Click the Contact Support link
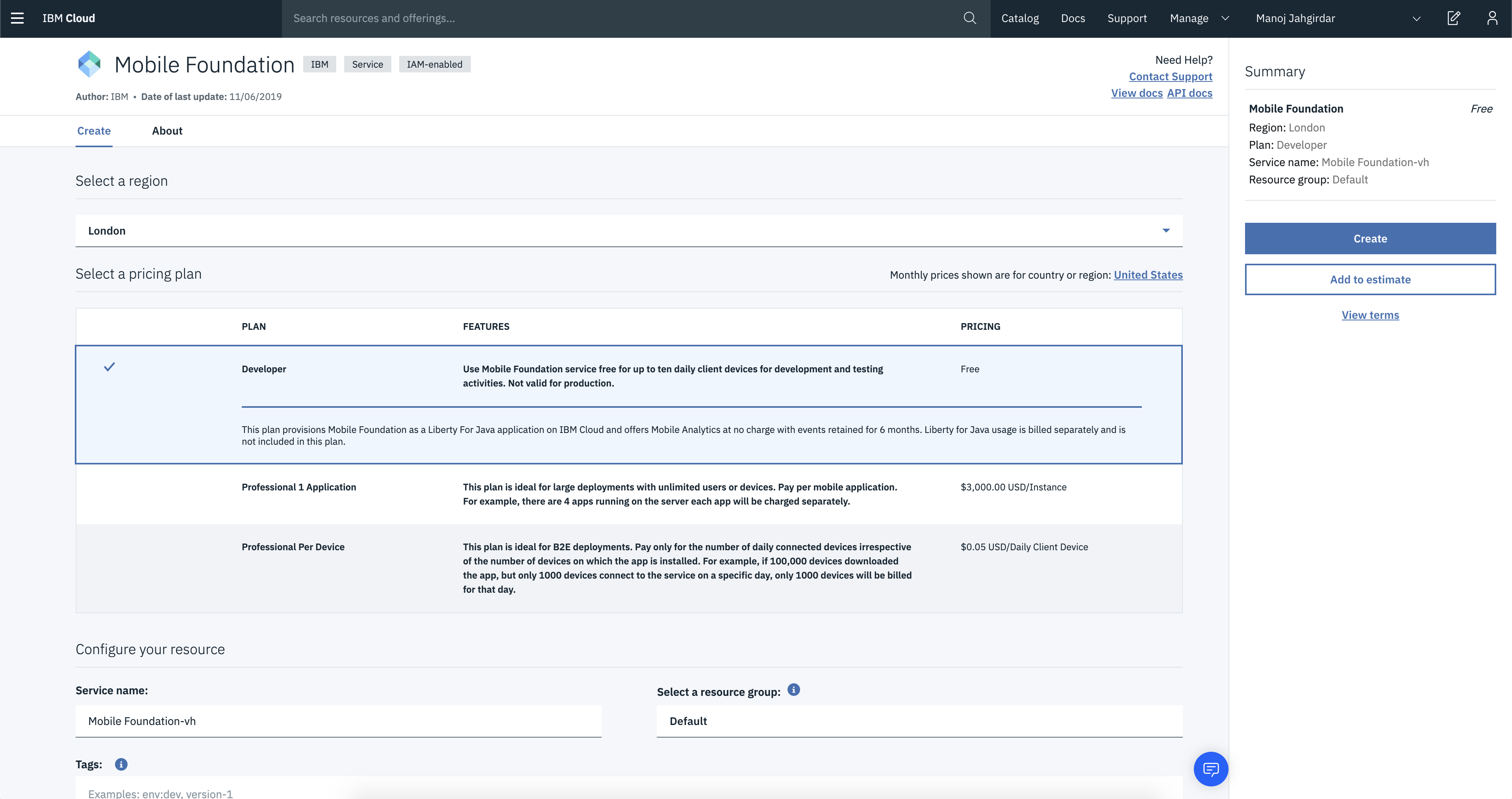Screen dimensions: 1512x799 coord(1170,76)
